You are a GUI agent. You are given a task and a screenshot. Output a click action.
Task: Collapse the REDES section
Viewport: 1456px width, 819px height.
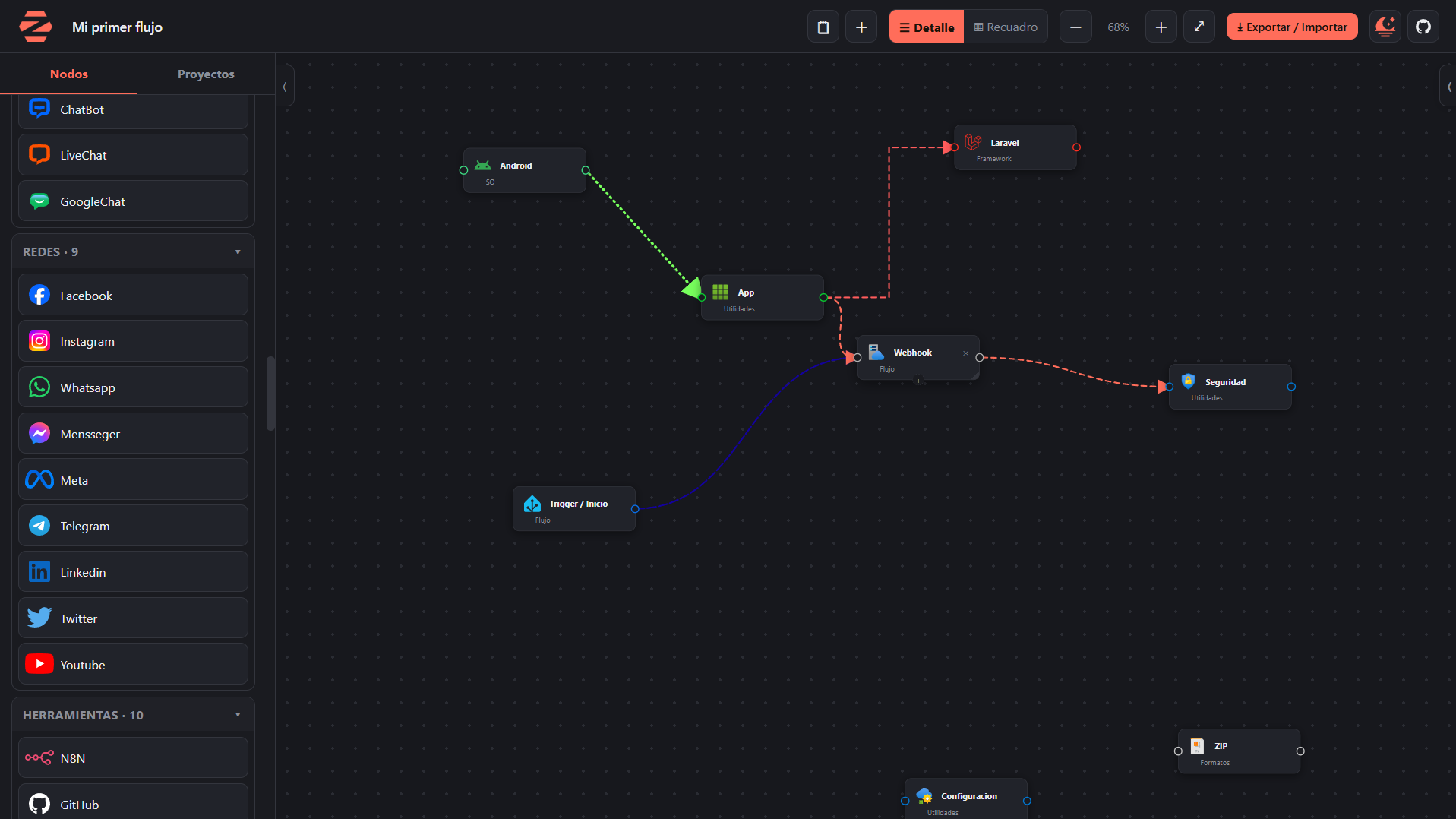(238, 251)
